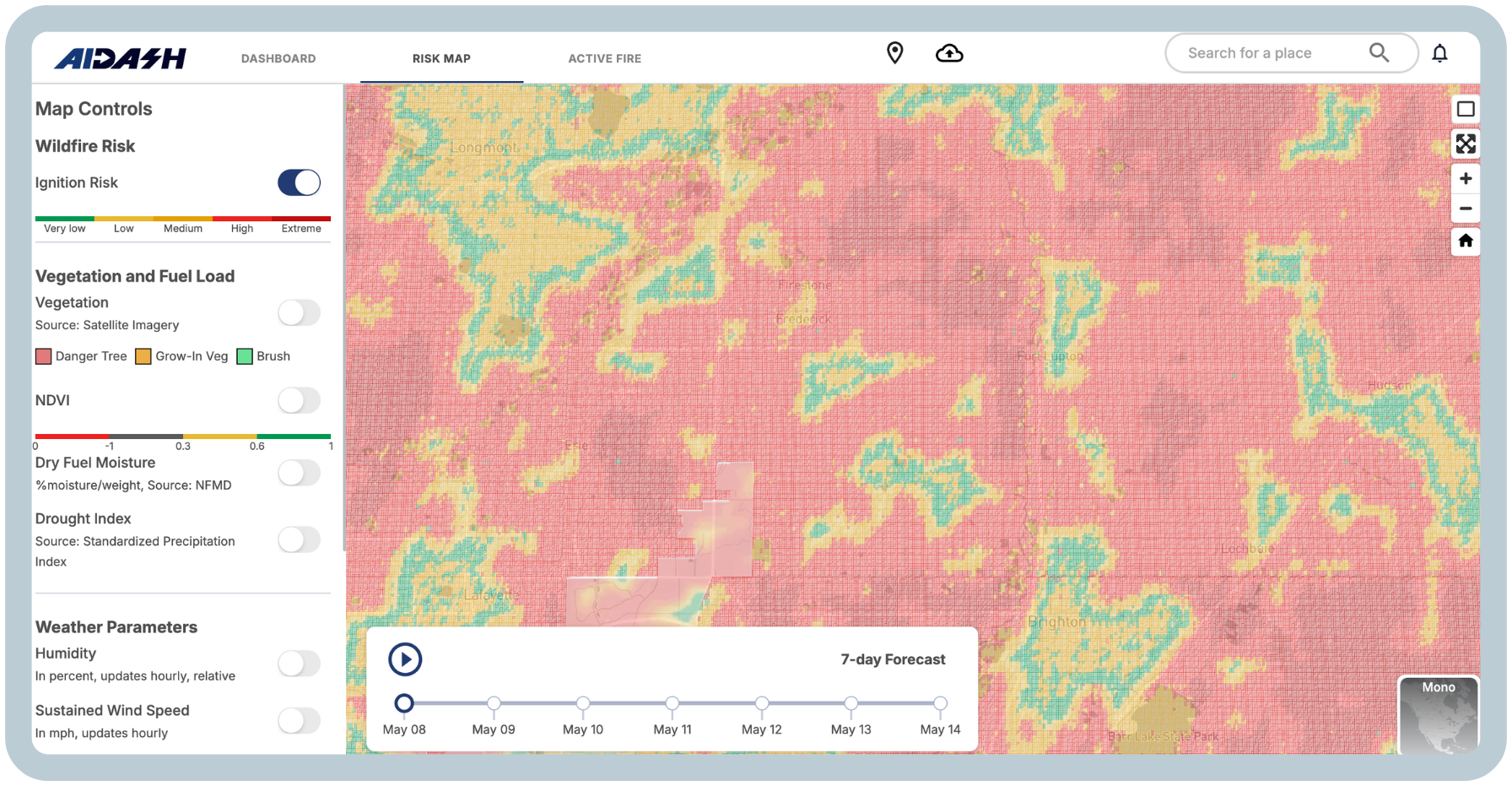The width and height of the screenshot is (1512, 786).
Task: Open the Dashboard tab
Action: click(278, 58)
